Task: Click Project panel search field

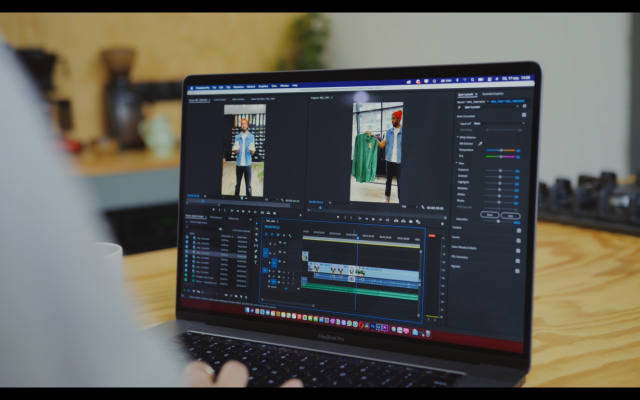Action: point(202,228)
